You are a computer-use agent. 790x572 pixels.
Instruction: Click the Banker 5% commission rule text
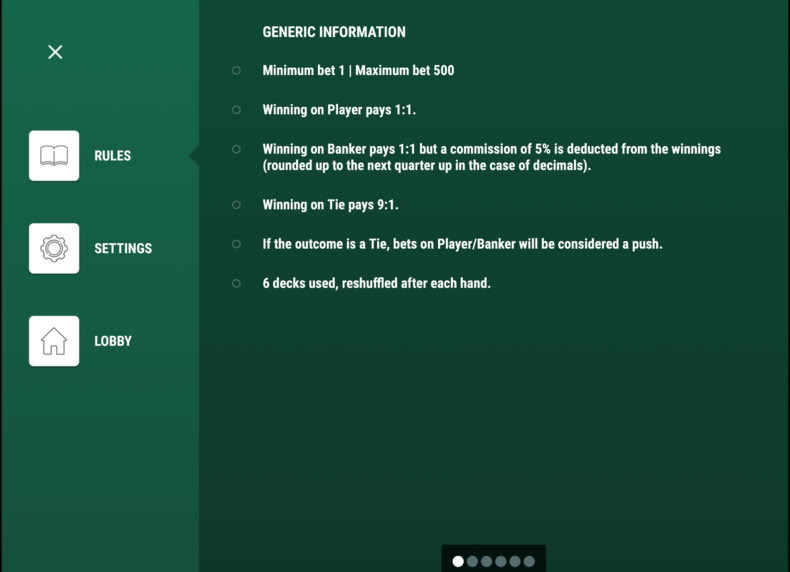[492, 157]
